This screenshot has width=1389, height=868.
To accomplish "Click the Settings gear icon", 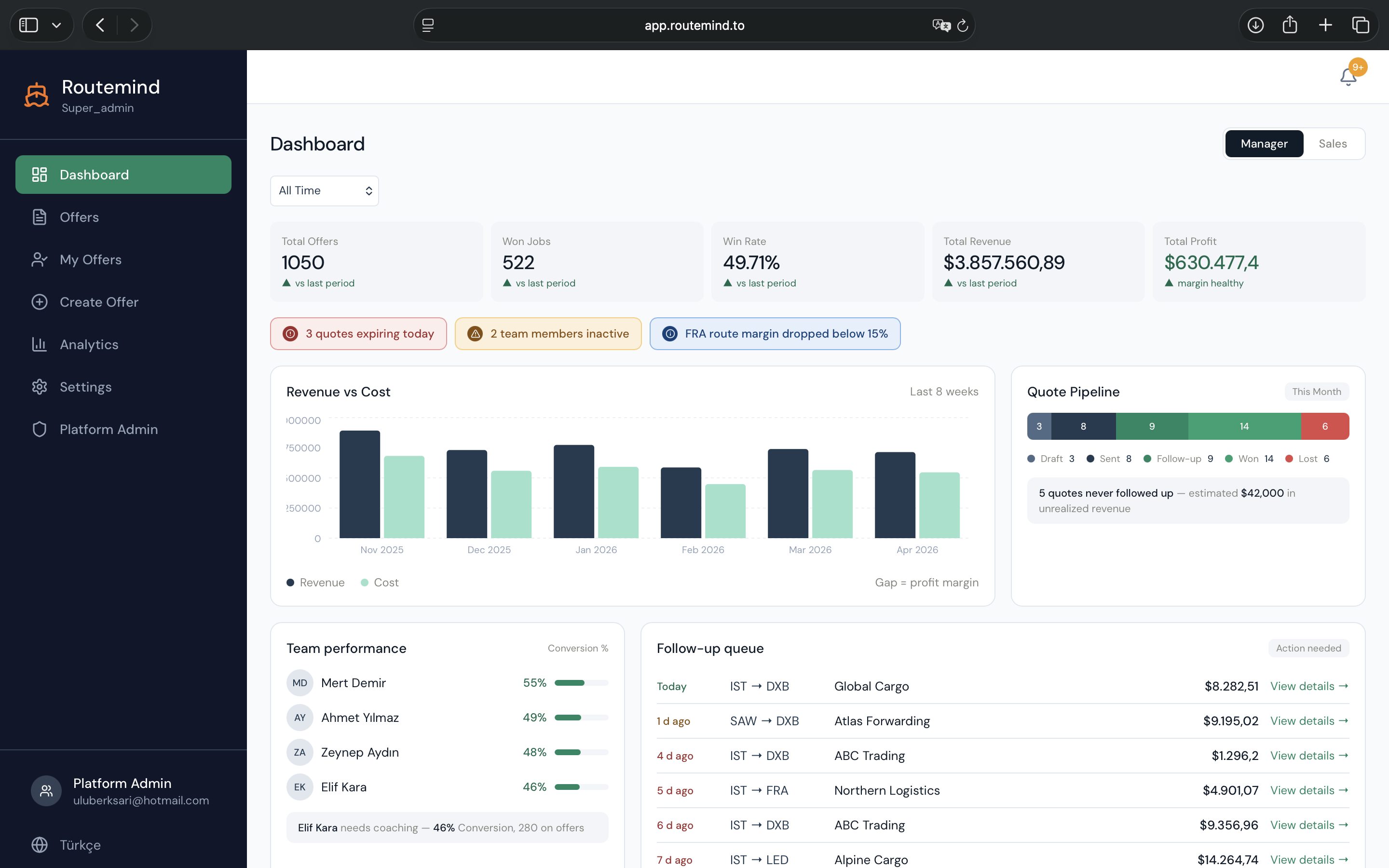I will [39, 387].
